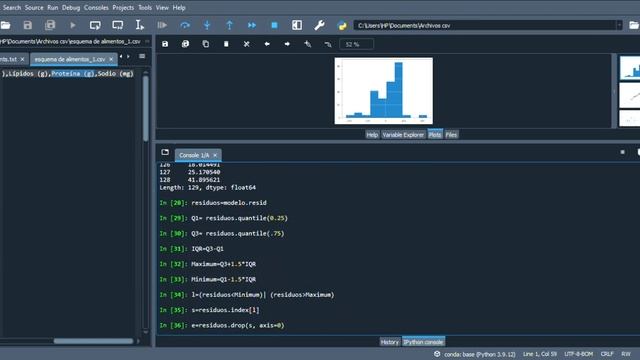The image size is (640, 360).
Task: Run current cell
Action: 95,25
